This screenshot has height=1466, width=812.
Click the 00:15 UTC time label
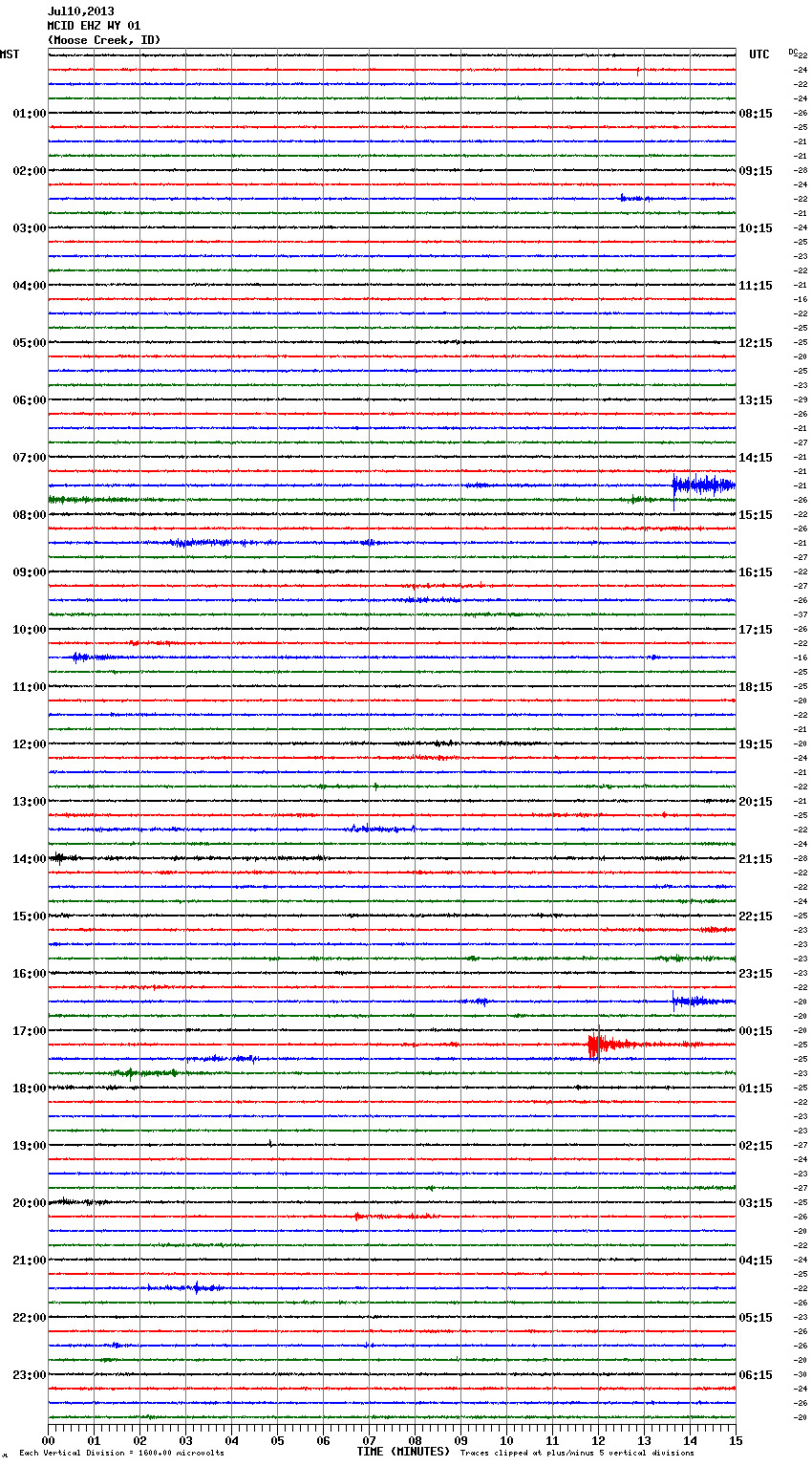(756, 1031)
